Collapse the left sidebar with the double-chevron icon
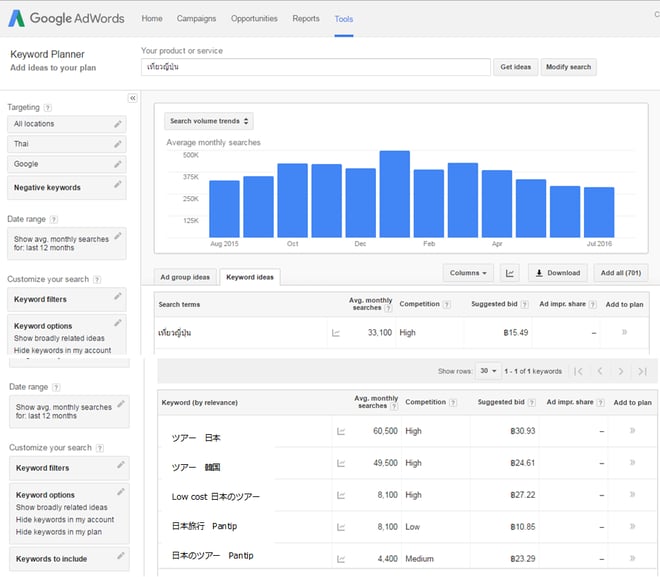Image resolution: width=660 pixels, height=577 pixels. [133, 98]
